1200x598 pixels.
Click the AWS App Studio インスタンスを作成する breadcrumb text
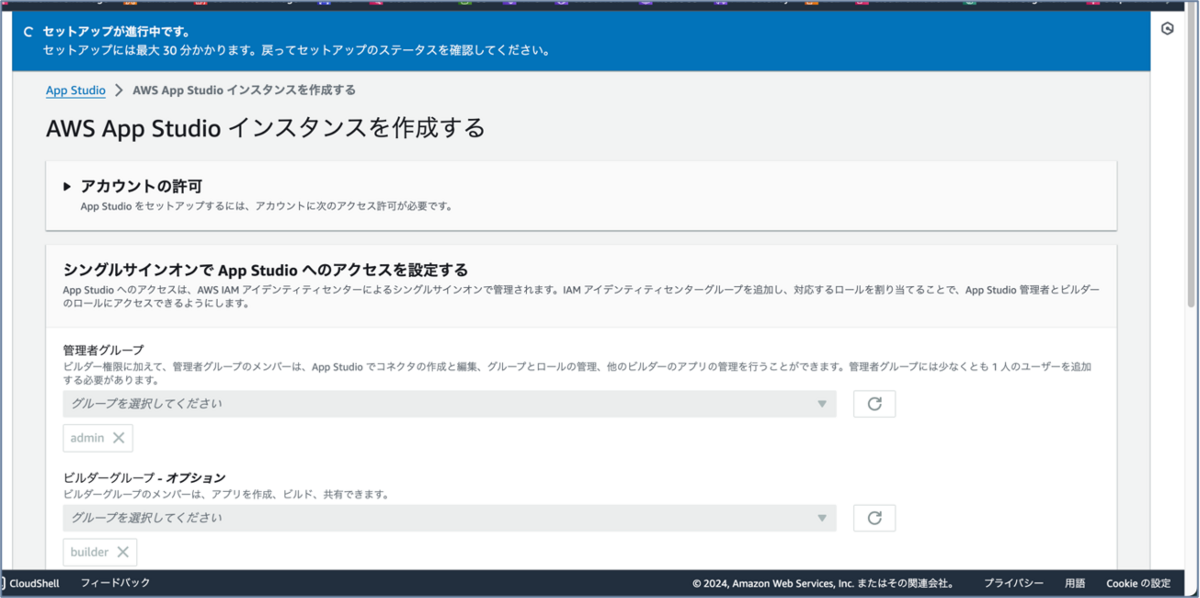tap(244, 90)
